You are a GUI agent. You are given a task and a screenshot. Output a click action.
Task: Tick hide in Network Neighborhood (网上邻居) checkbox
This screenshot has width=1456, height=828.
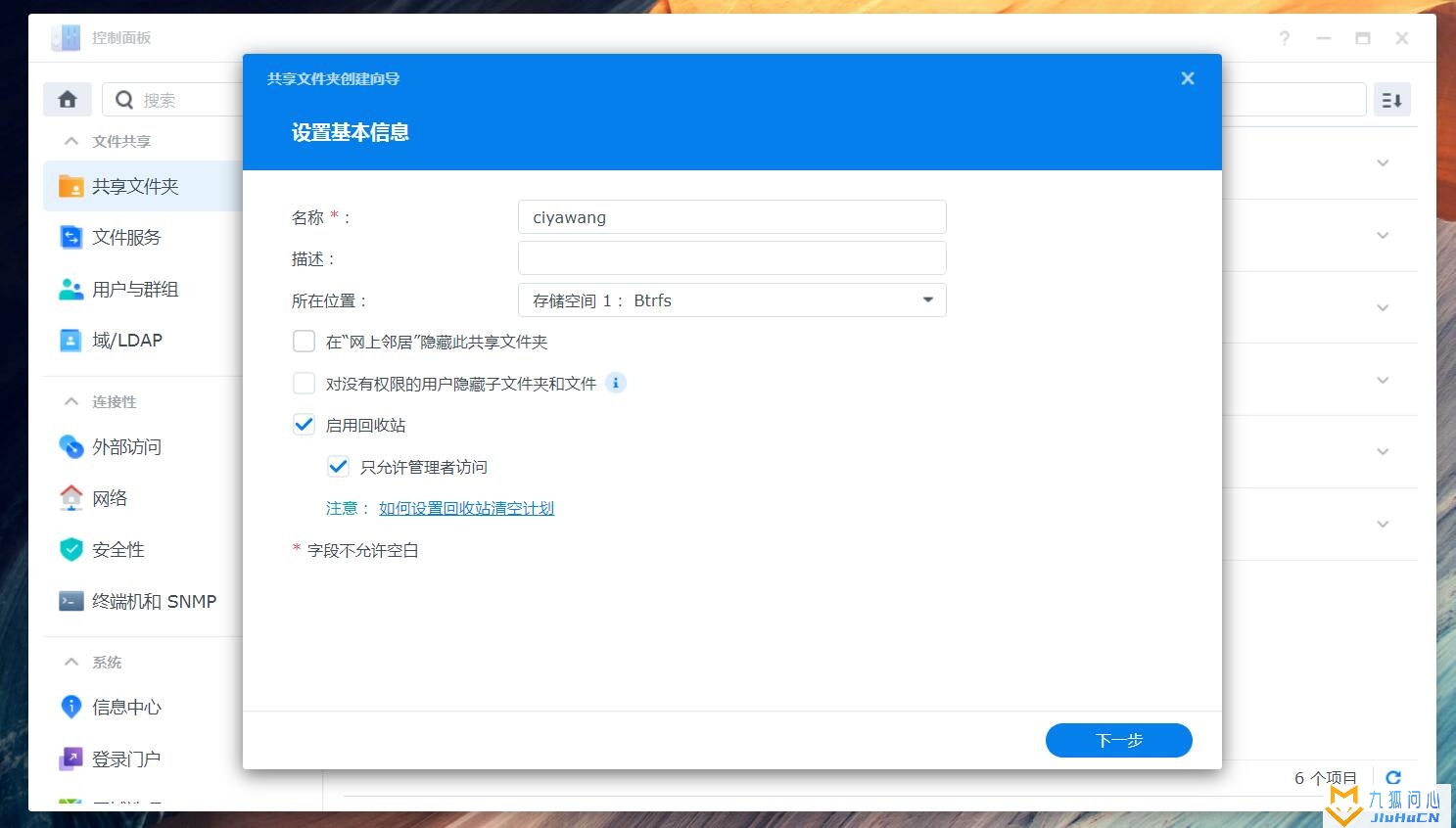(x=304, y=341)
